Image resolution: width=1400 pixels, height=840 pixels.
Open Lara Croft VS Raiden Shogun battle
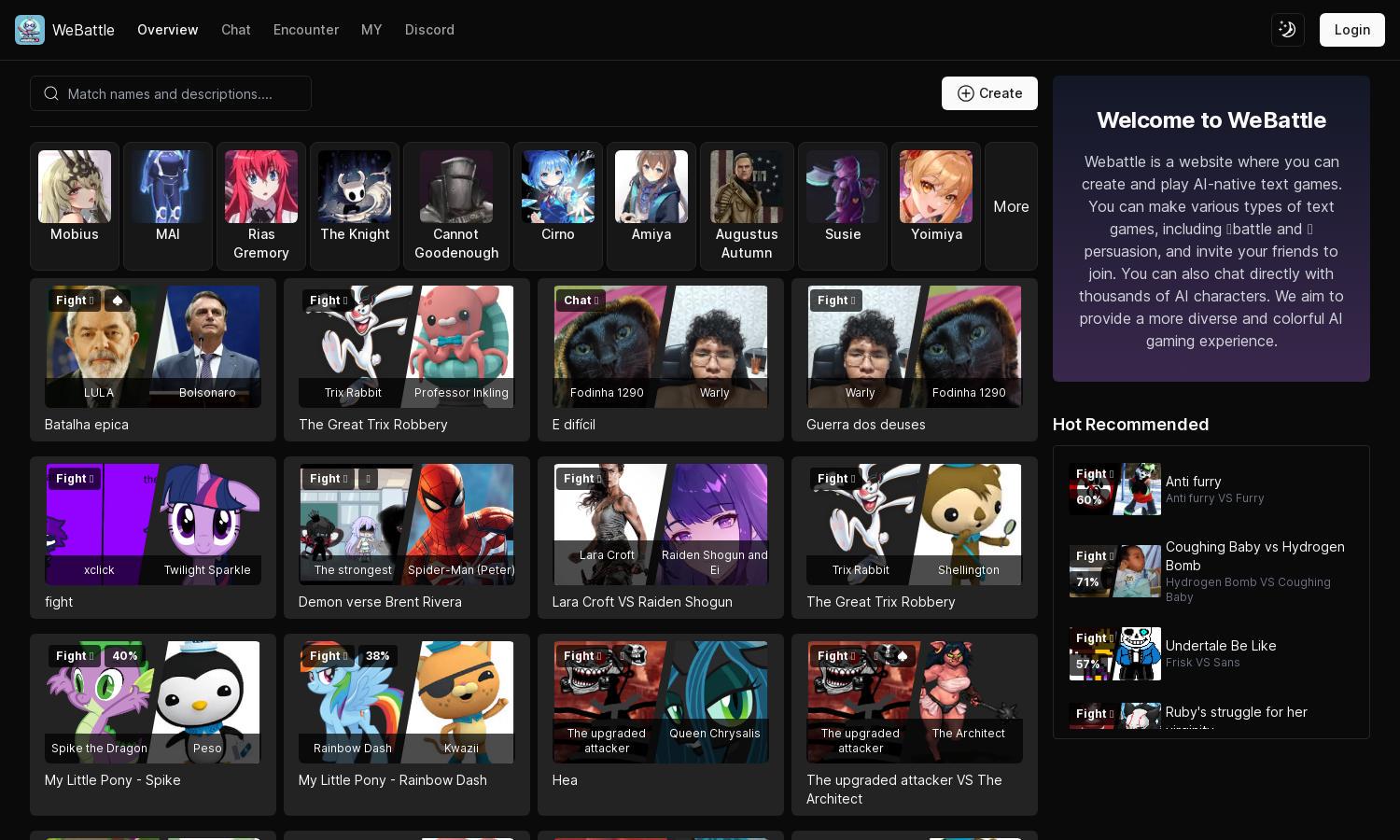coord(661,538)
